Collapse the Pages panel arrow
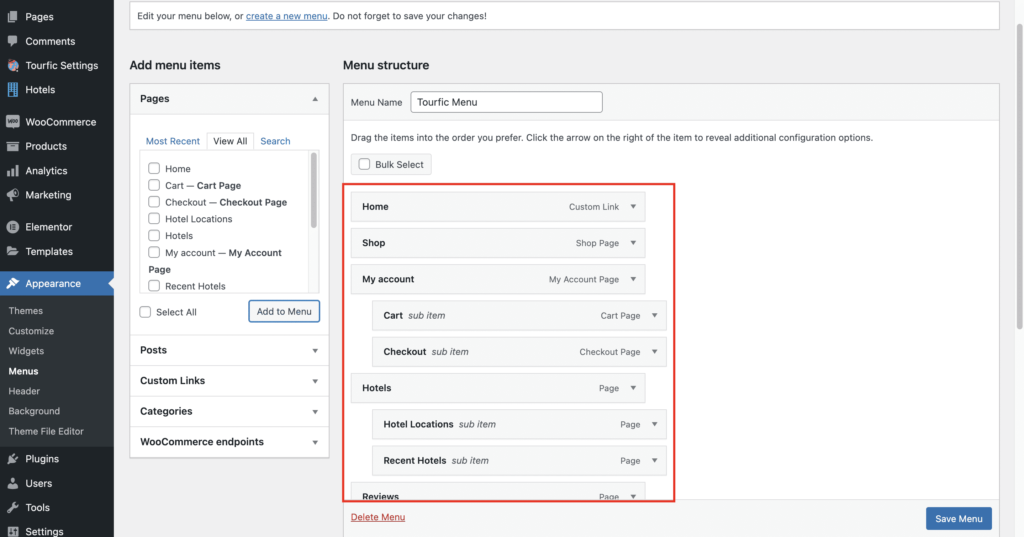The width and height of the screenshot is (1024, 537). (315, 99)
